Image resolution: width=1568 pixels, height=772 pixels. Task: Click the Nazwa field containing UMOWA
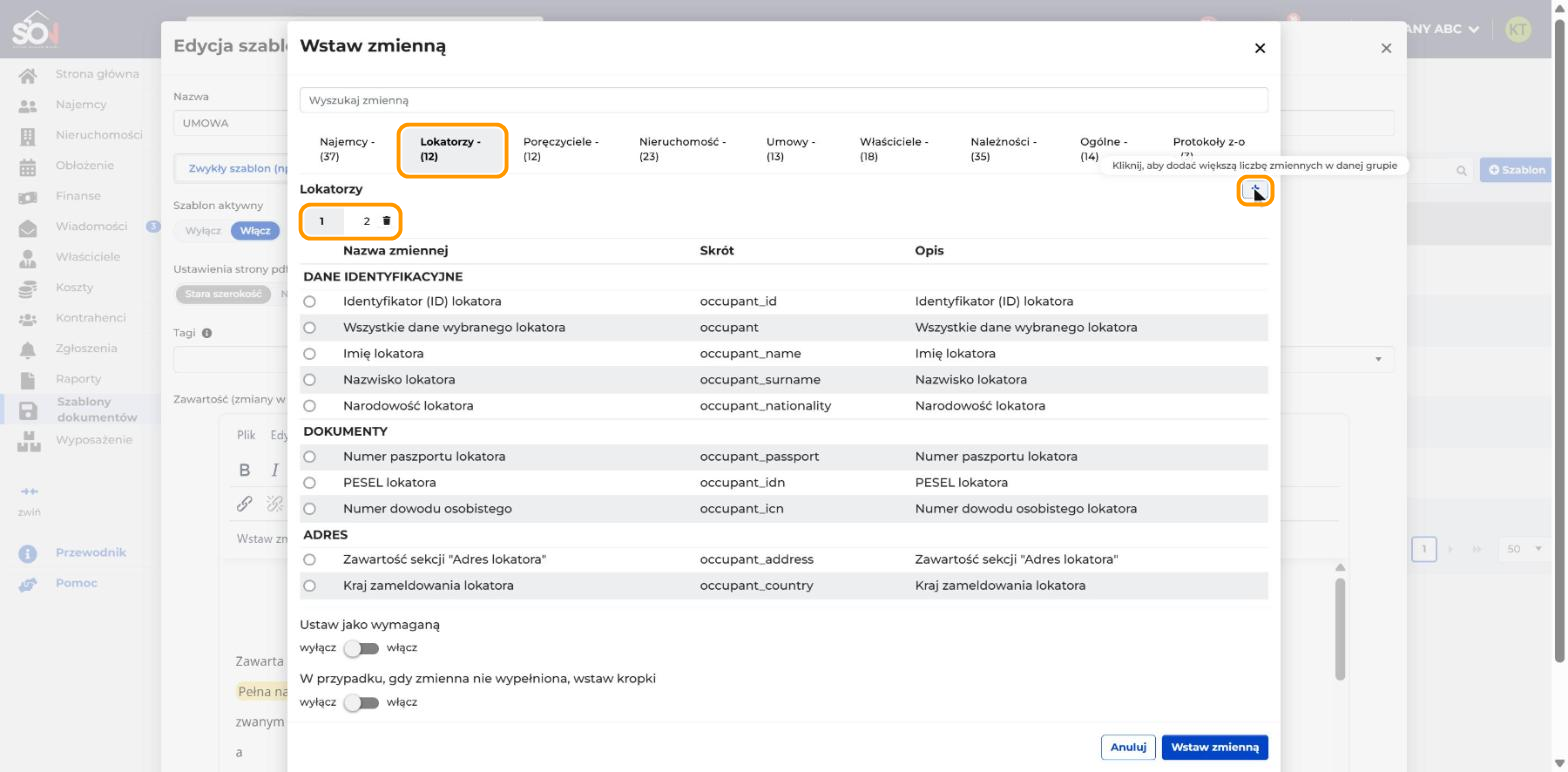coord(230,123)
